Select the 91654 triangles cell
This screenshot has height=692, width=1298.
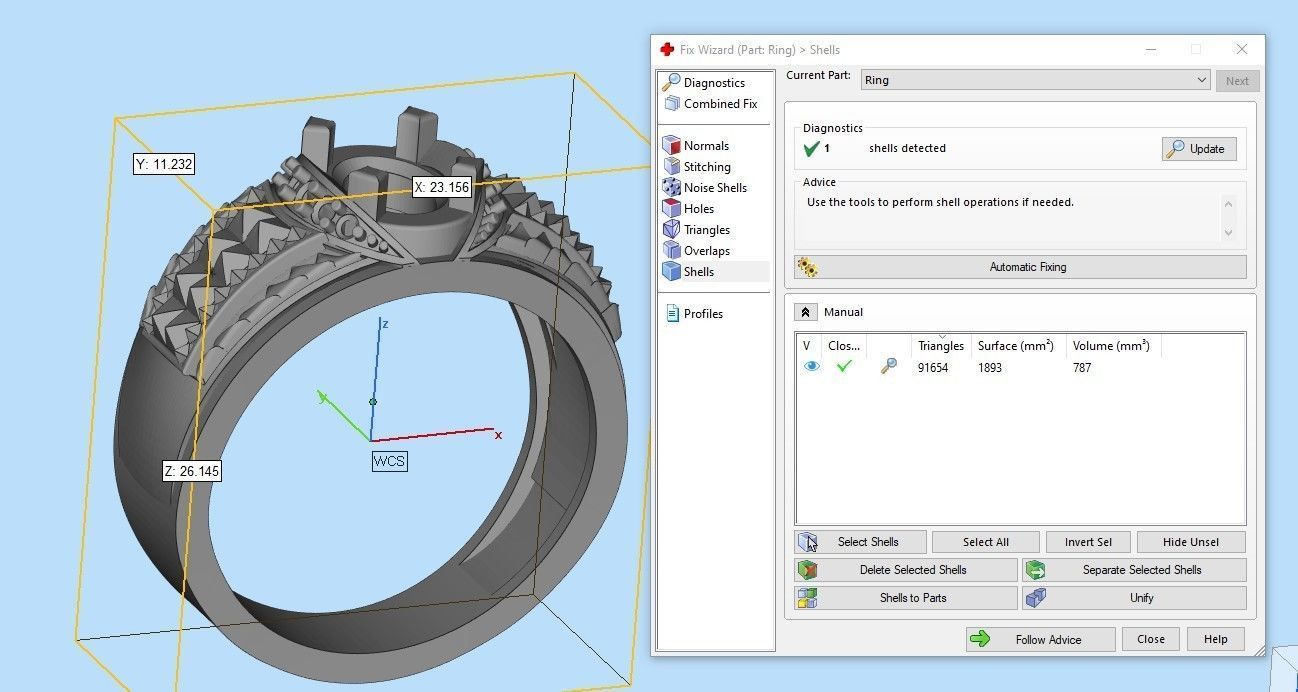tap(933, 368)
